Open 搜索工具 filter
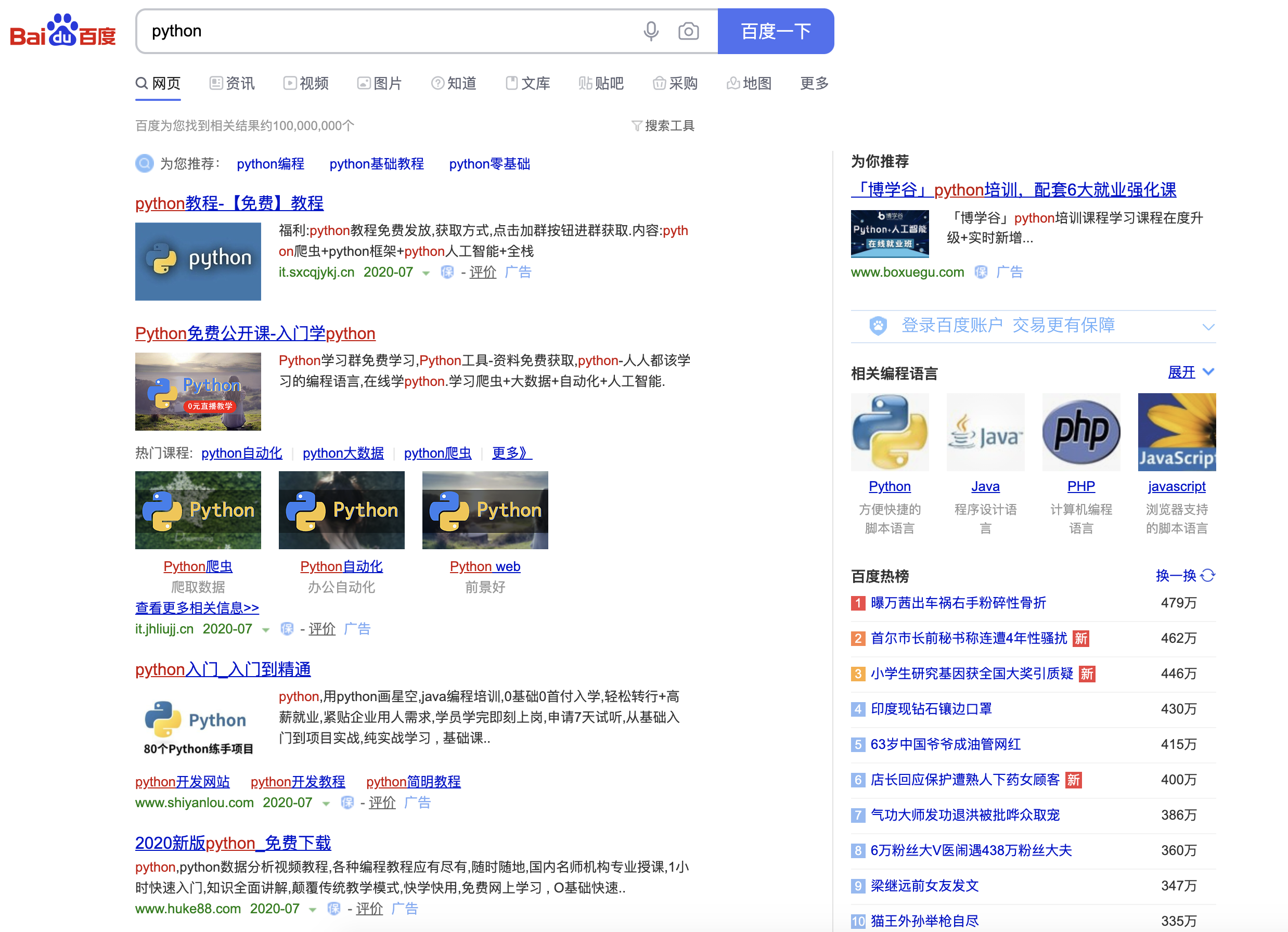This screenshot has width=1288, height=932. (663, 125)
